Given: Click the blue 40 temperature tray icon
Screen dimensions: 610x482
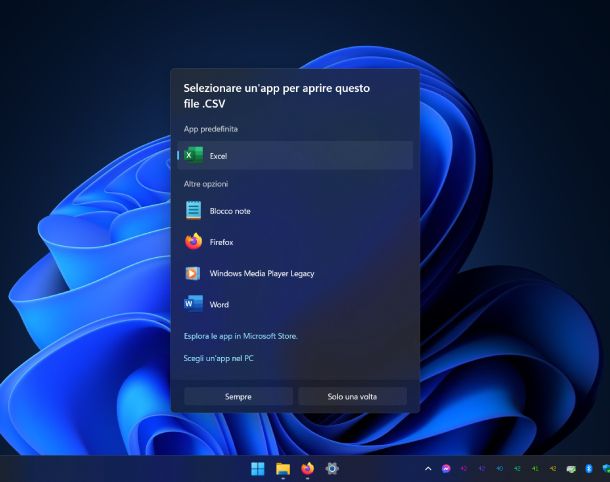Looking at the screenshot, I should pyautogui.click(x=500, y=468).
